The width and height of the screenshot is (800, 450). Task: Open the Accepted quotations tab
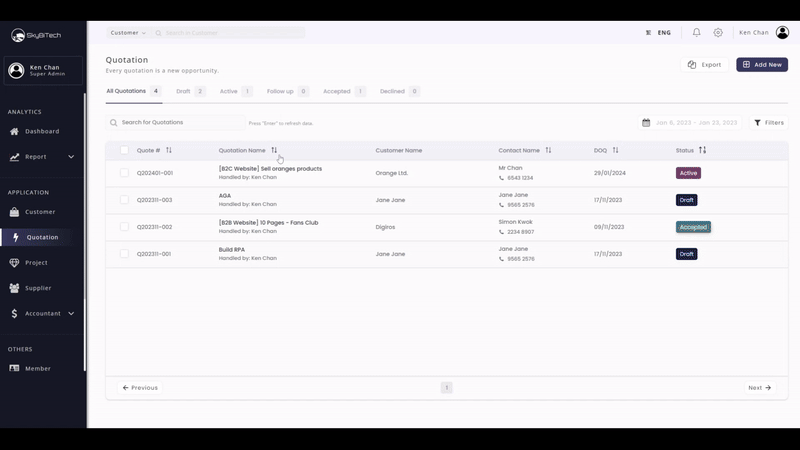point(343,92)
